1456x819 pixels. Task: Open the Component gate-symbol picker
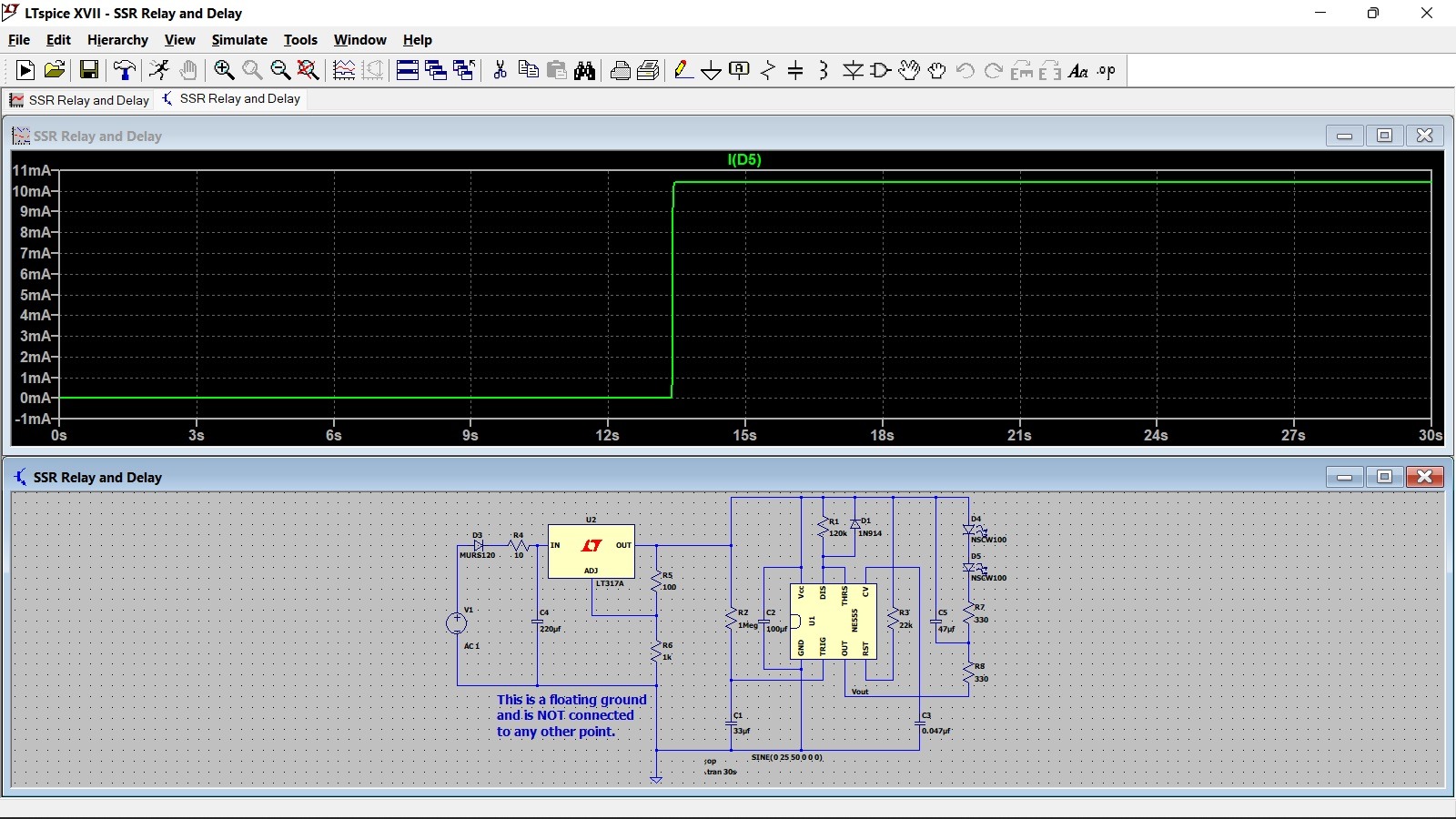point(881,70)
